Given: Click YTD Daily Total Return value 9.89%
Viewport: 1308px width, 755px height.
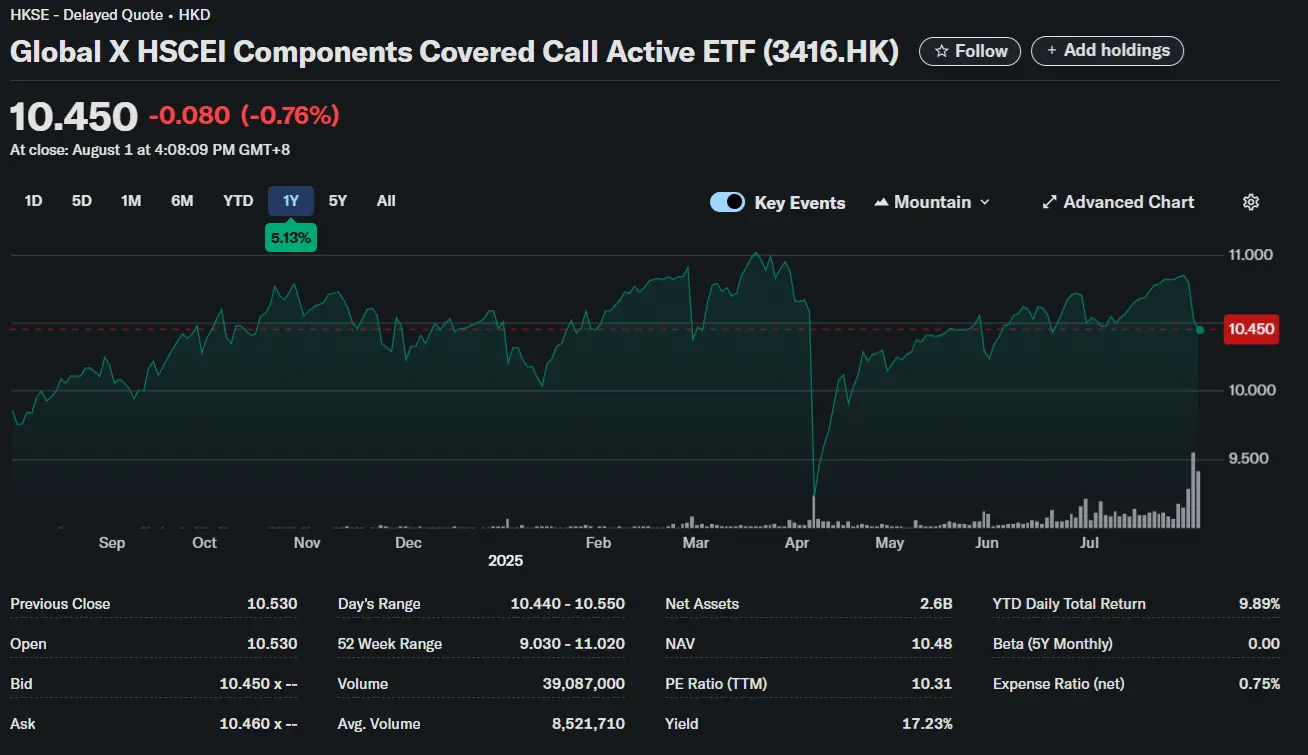Looking at the screenshot, I should tap(1259, 604).
